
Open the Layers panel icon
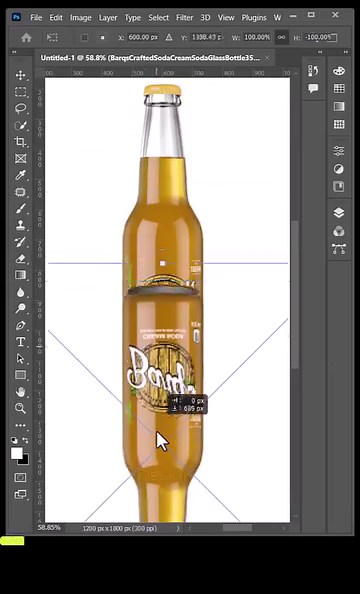tap(339, 213)
